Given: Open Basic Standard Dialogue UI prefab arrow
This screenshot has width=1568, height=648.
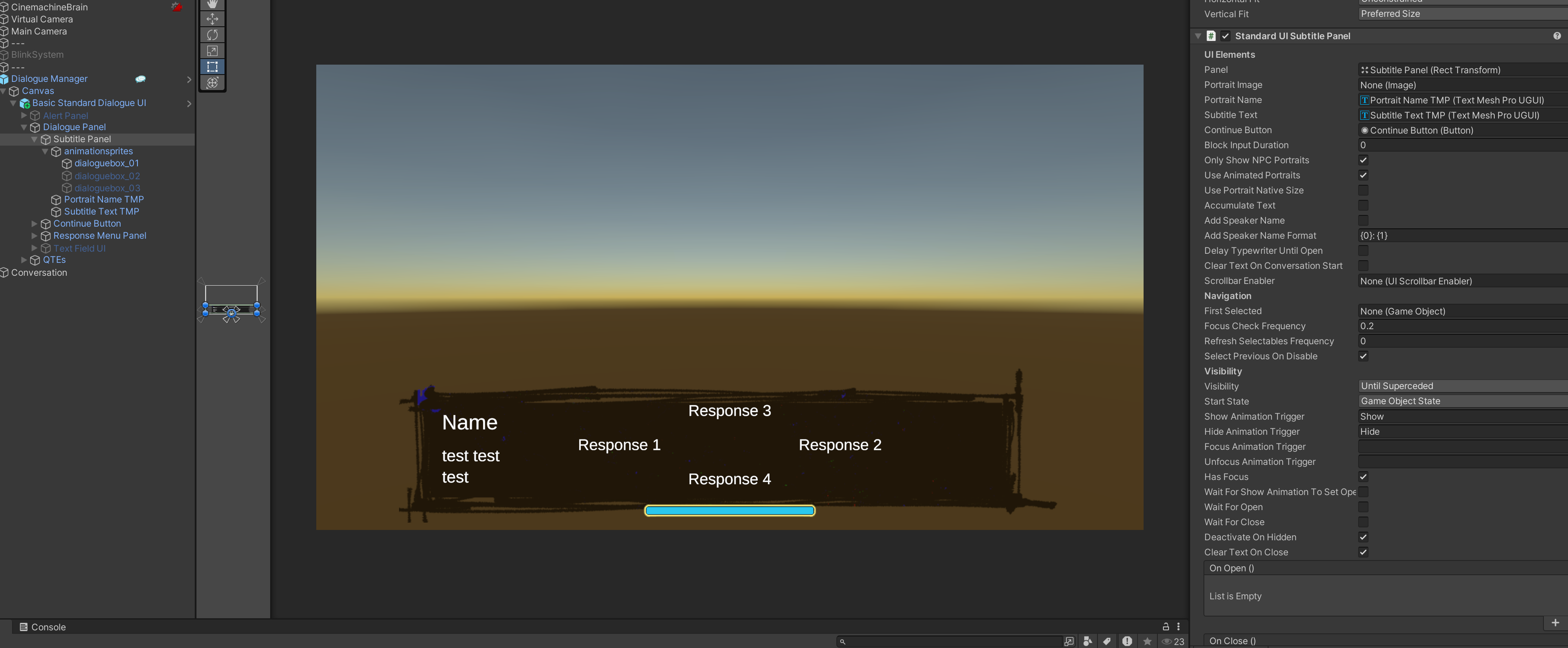Looking at the screenshot, I should [189, 103].
